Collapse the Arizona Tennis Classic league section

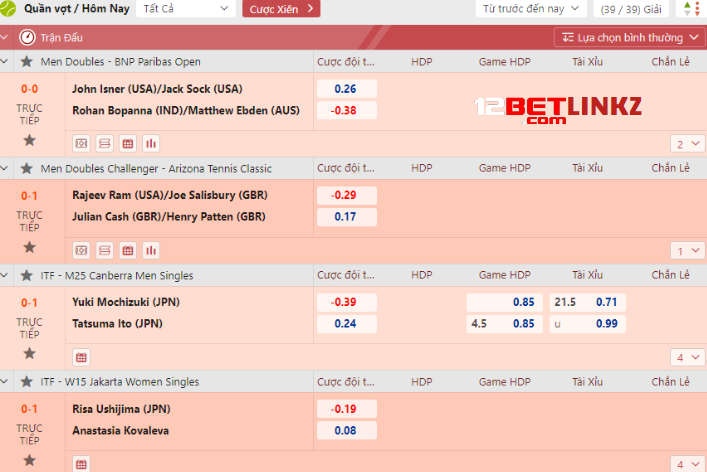click(x=8, y=169)
